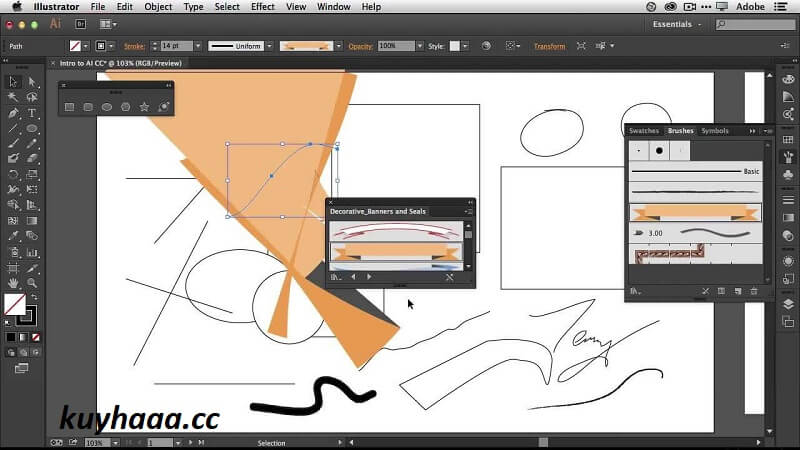
Task: Open the Object menu
Action: tap(158, 7)
